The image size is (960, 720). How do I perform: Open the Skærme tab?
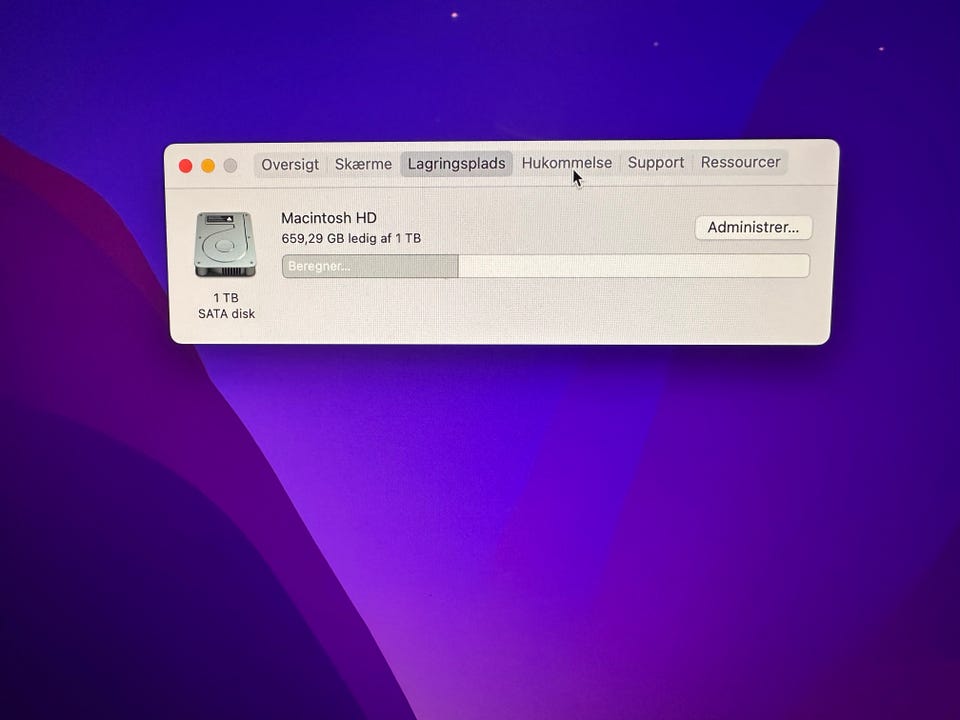pos(363,164)
